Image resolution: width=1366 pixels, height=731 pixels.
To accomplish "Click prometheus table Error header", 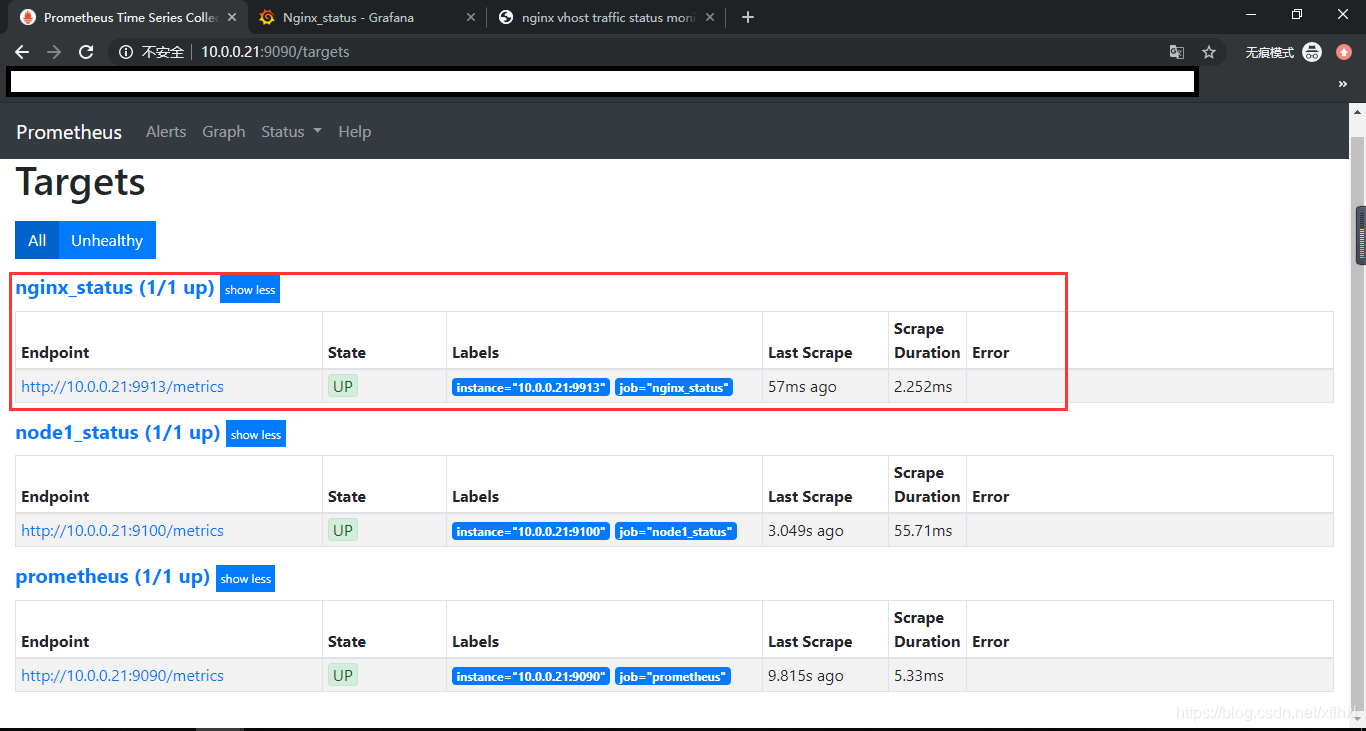I will (x=990, y=642).
